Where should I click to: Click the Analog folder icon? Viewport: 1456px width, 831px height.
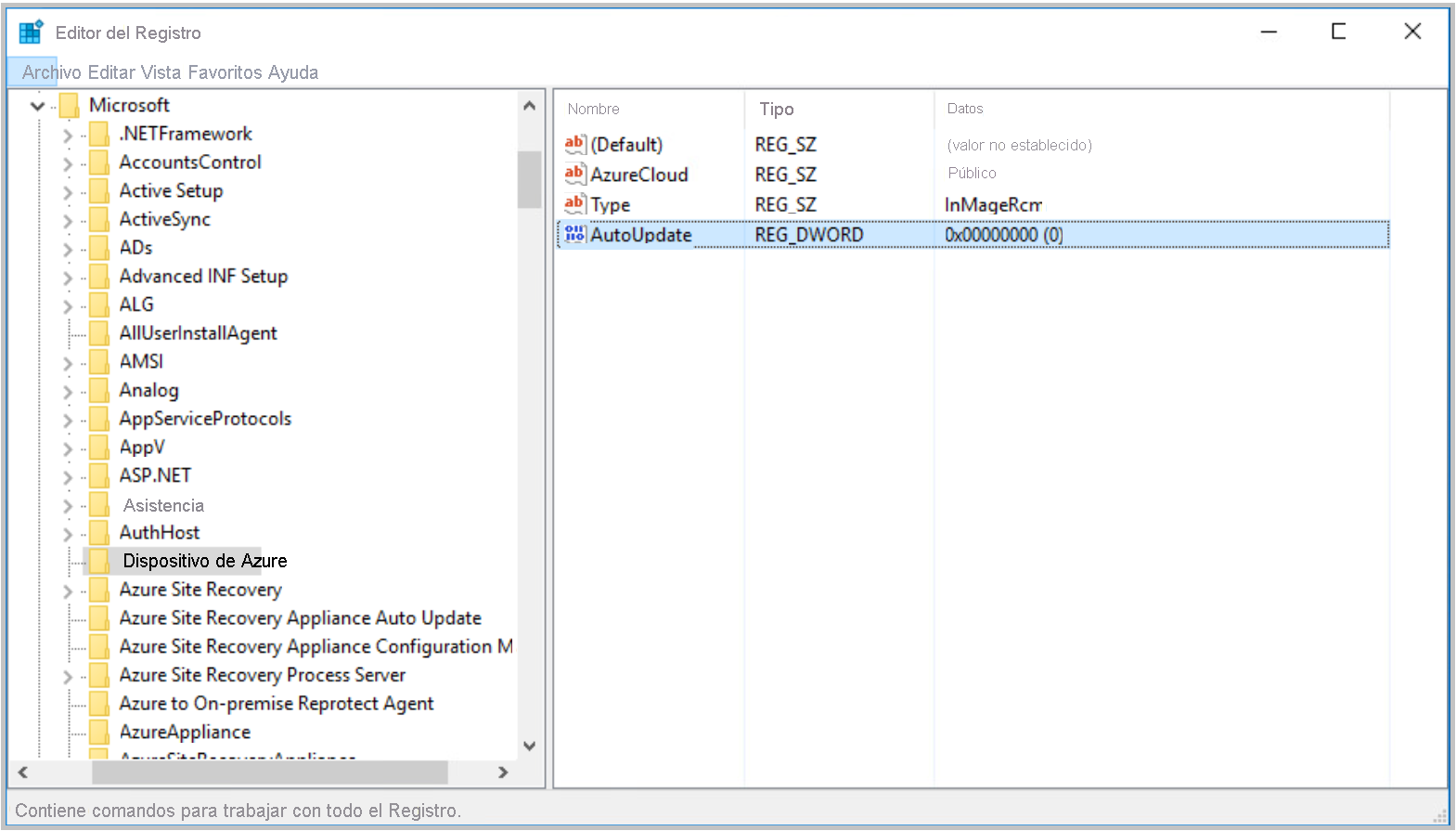click(99, 391)
